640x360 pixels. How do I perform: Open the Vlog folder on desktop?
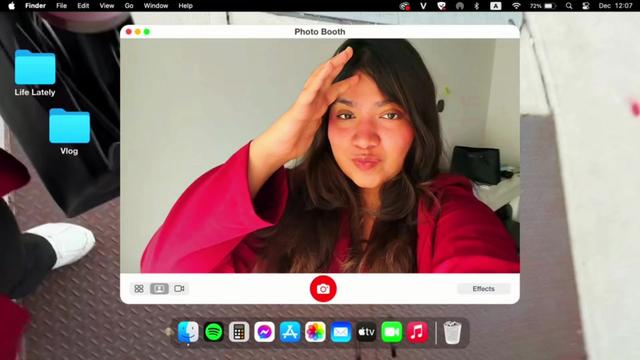(69, 132)
